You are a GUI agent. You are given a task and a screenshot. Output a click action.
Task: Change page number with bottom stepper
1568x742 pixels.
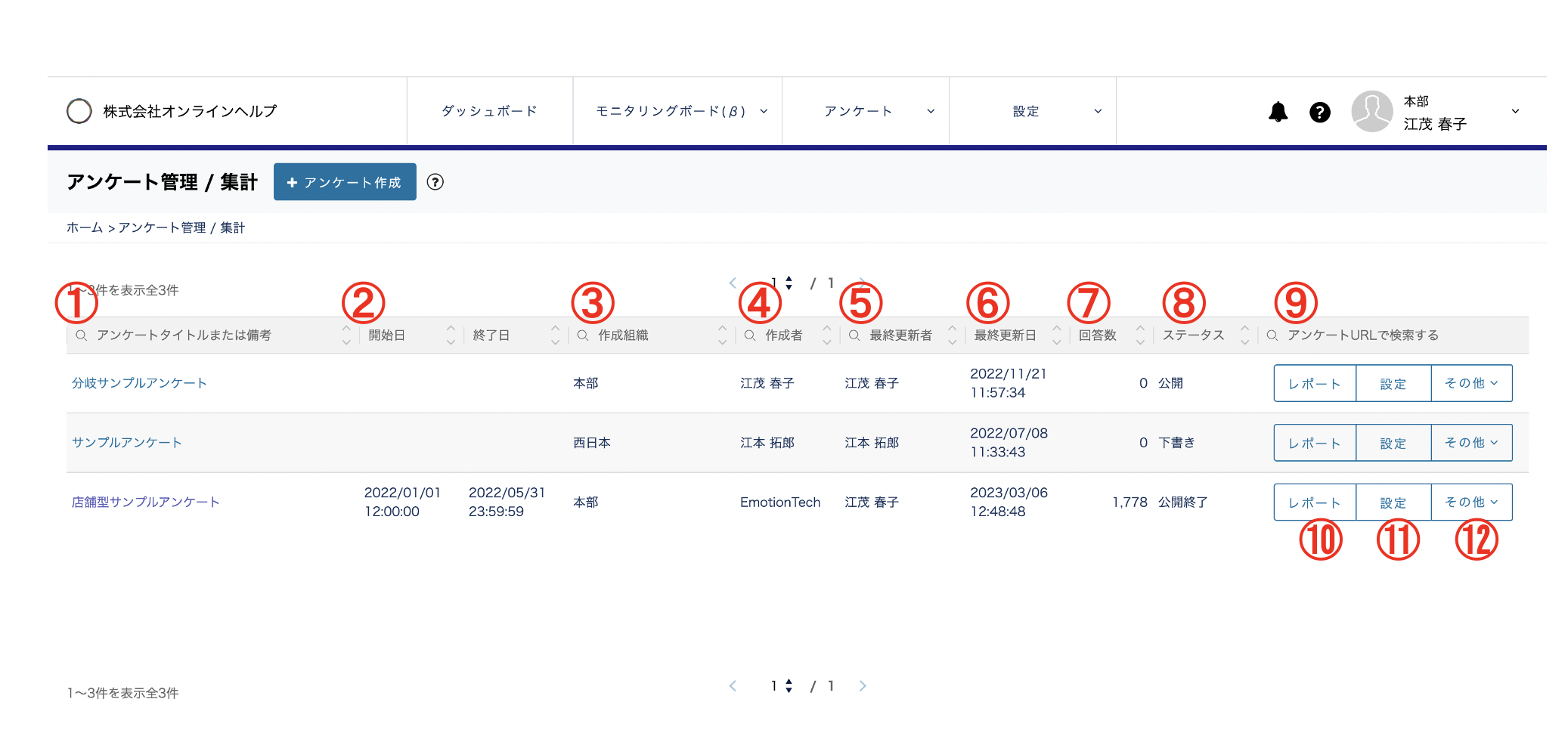pos(789,686)
